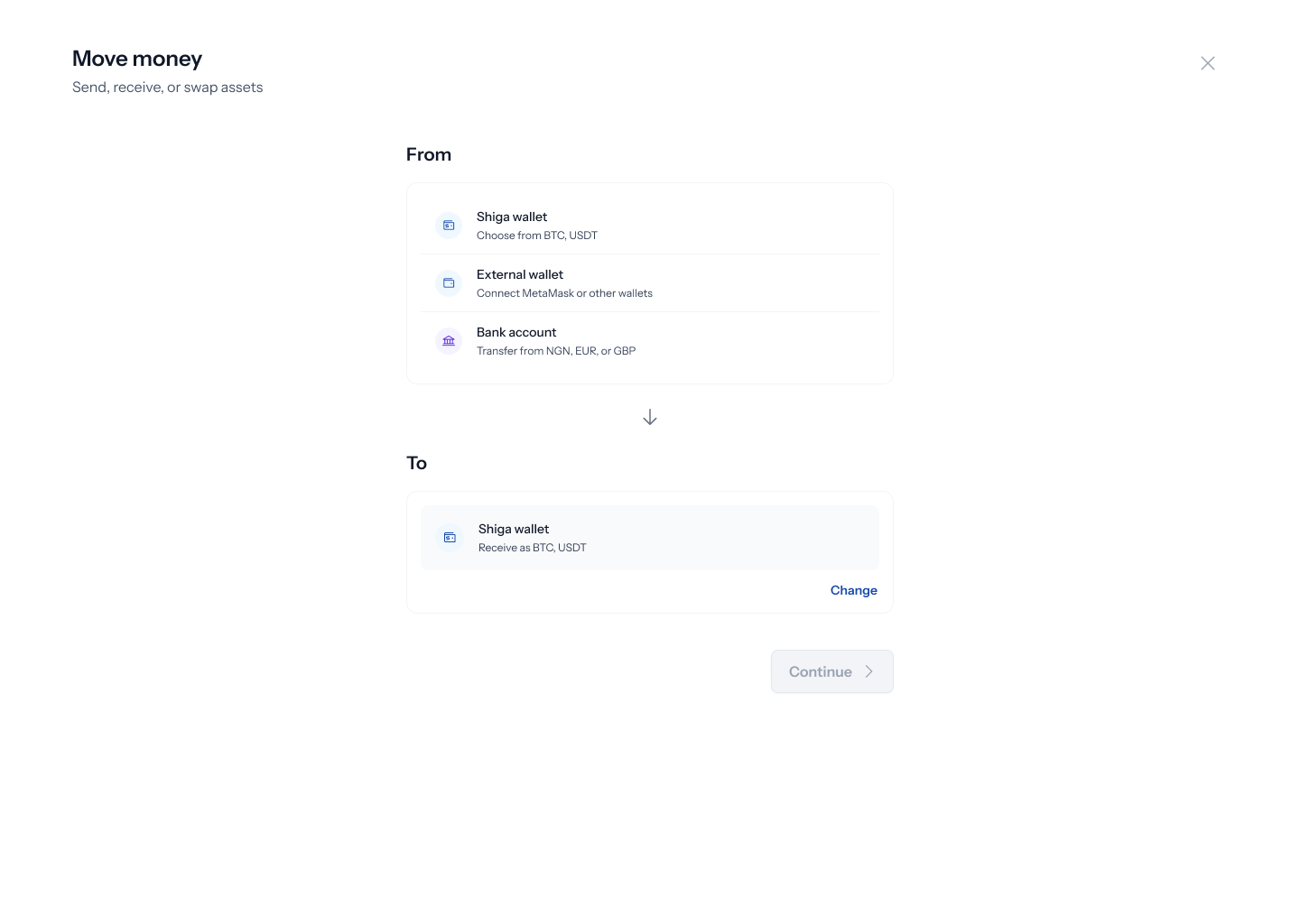
Task: Choose Bank account as source
Action: click(650, 341)
